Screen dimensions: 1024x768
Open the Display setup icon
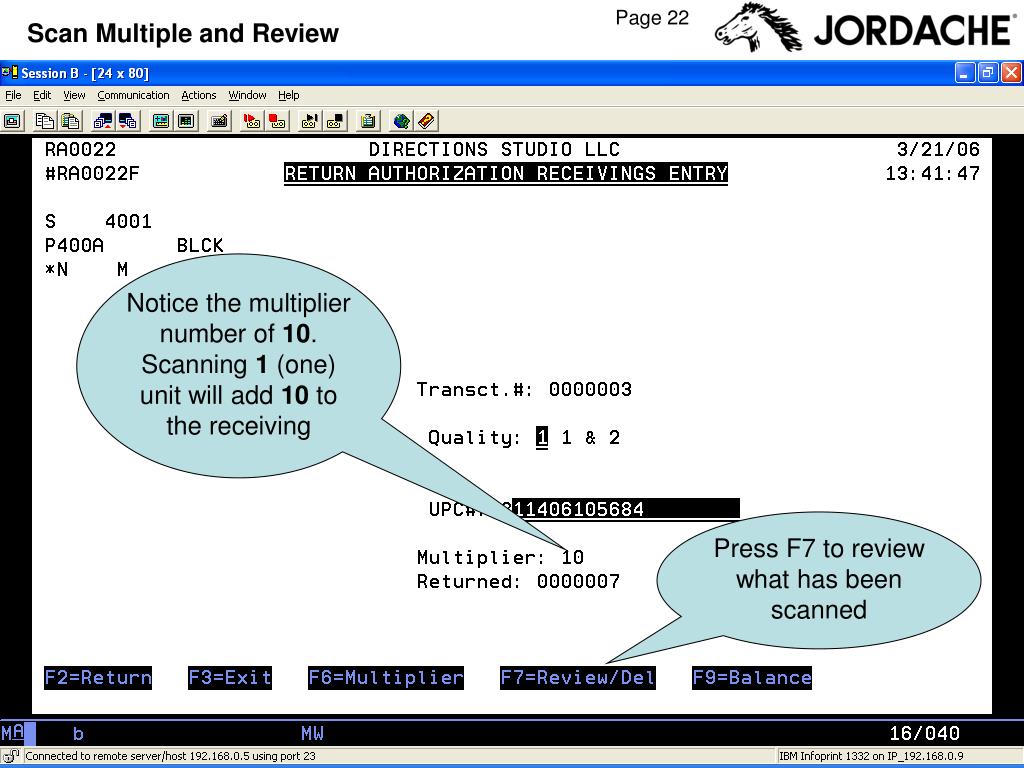pos(161,121)
